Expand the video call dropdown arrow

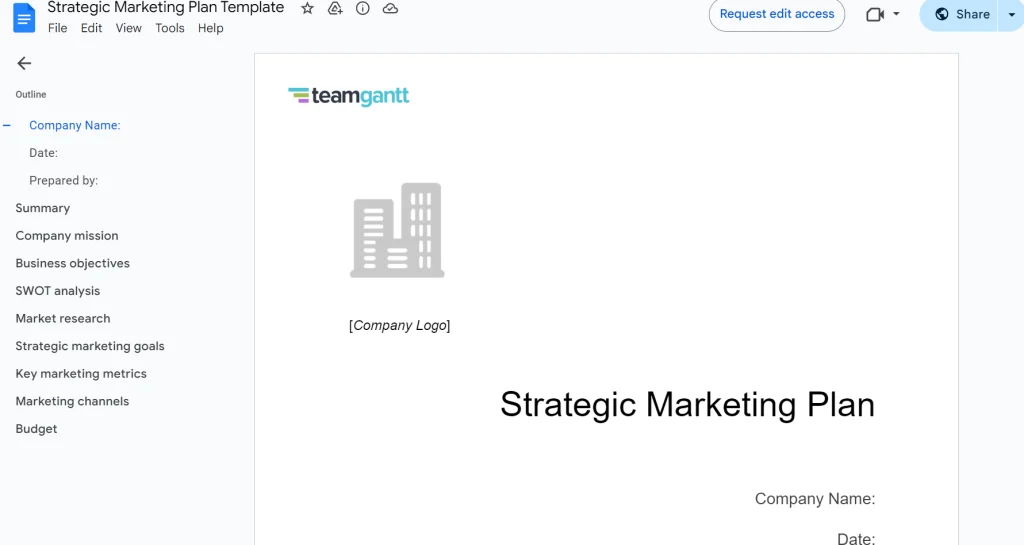pyautogui.click(x=896, y=14)
